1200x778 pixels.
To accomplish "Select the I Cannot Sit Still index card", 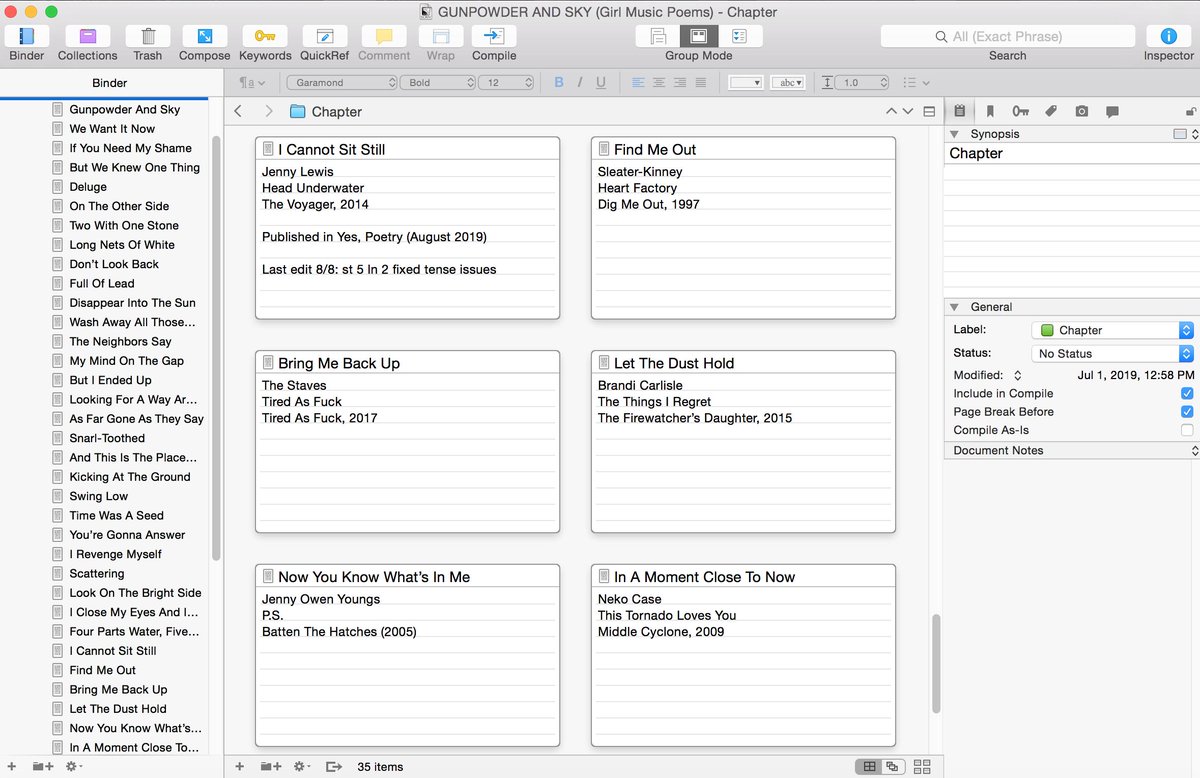I will [x=407, y=228].
